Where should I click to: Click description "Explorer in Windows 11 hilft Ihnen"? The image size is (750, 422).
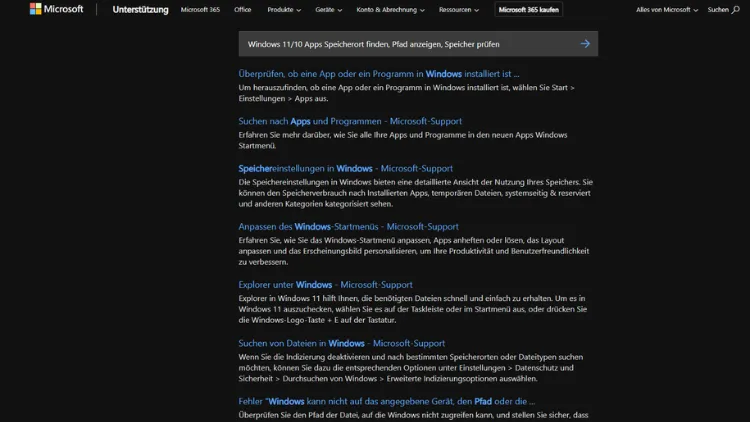pyautogui.click(x=413, y=309)
